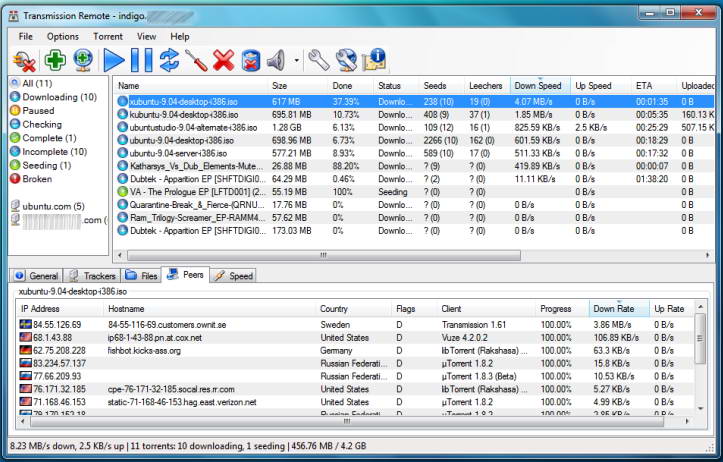Open dropdown arrow next to speaker icon
The height and width of the screenshot is (462, 723).
point(296,60)
